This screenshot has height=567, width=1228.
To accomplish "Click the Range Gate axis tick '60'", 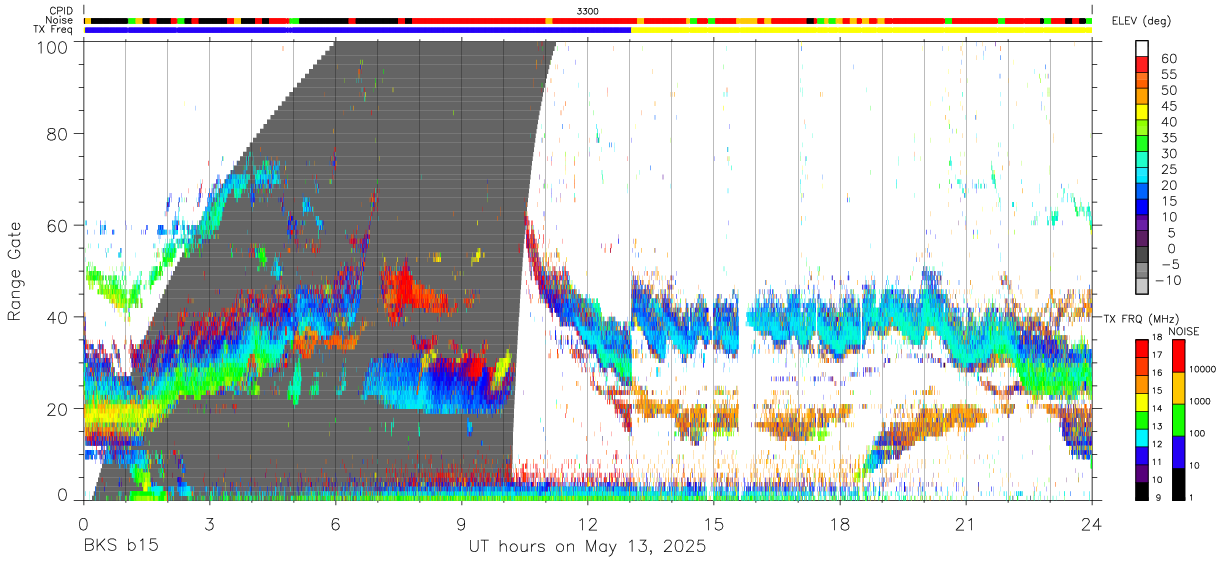I will click(59, 225).
